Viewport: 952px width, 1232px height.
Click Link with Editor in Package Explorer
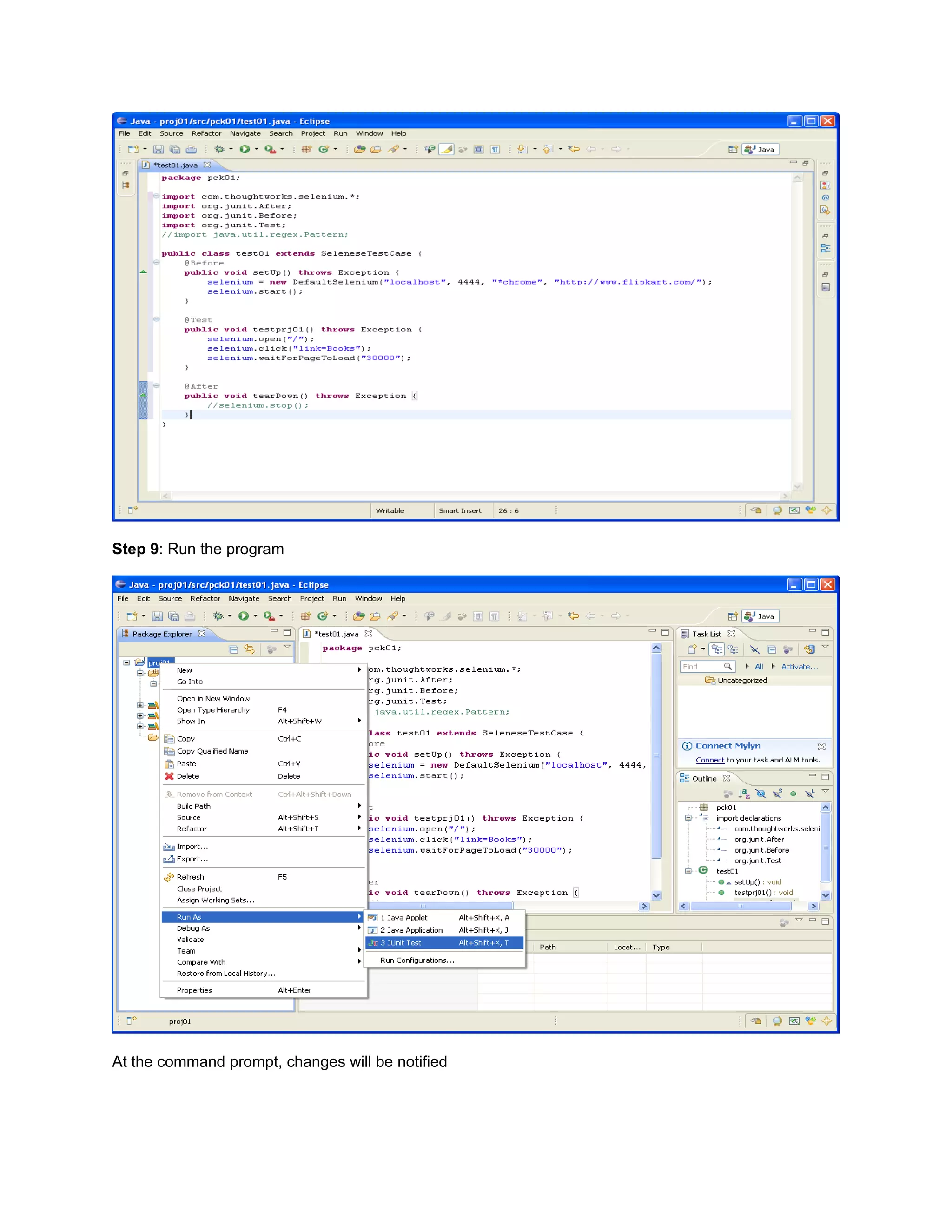[x=249, y=650]
